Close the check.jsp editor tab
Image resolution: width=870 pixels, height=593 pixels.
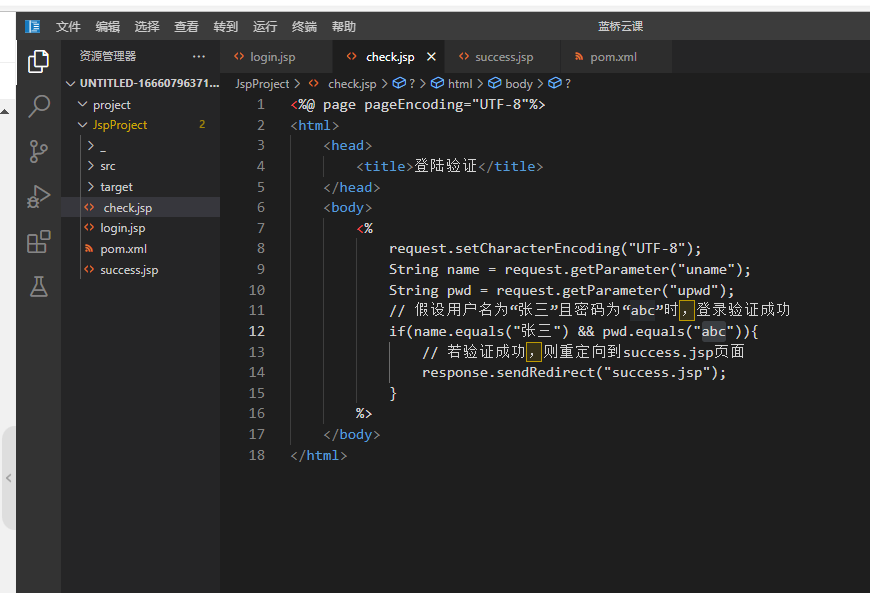tap(431, 57)
